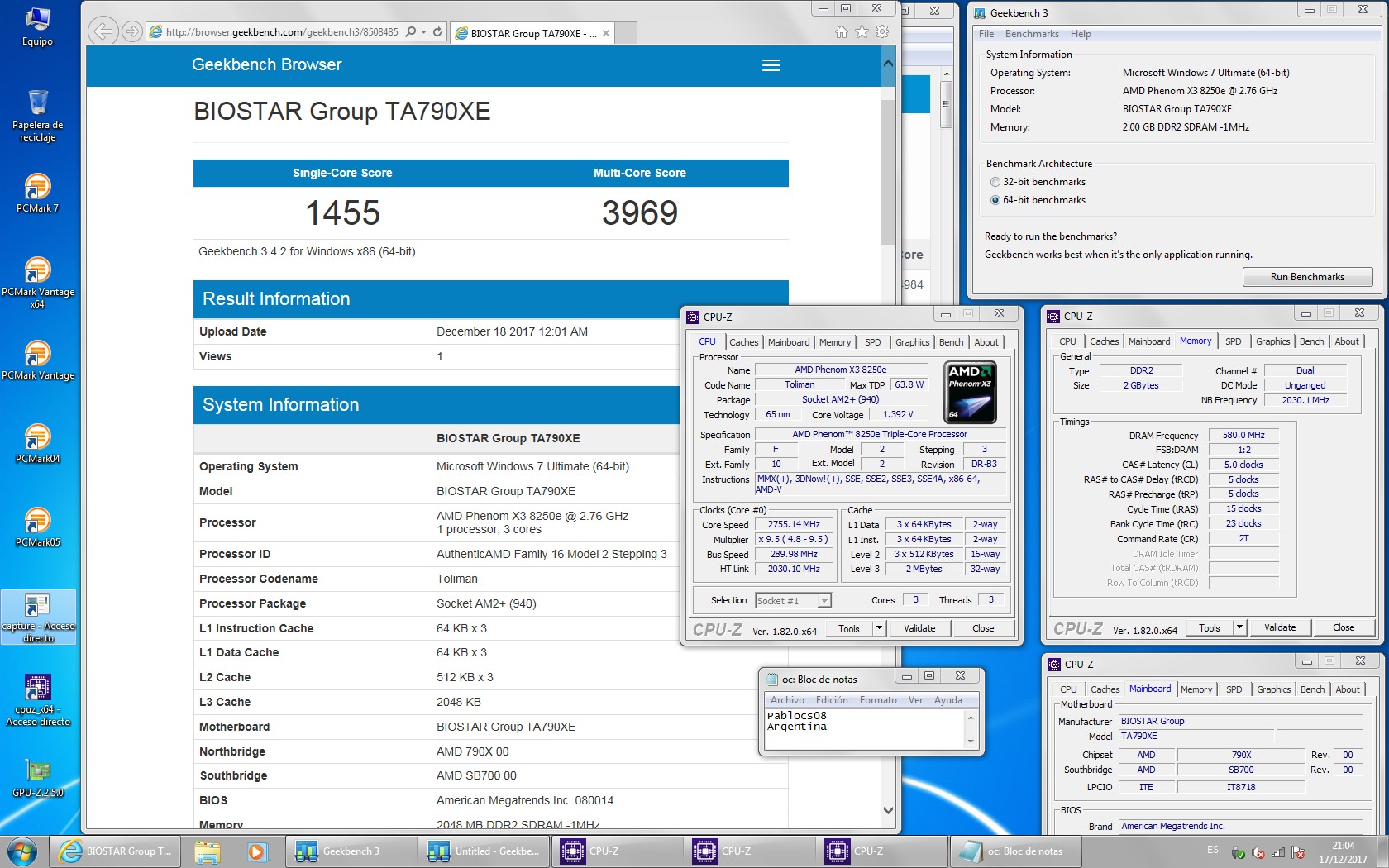Open Ver menu in Bloc de notas
The height and width of the screenshot is (868, 1389).
pos(915,700)
